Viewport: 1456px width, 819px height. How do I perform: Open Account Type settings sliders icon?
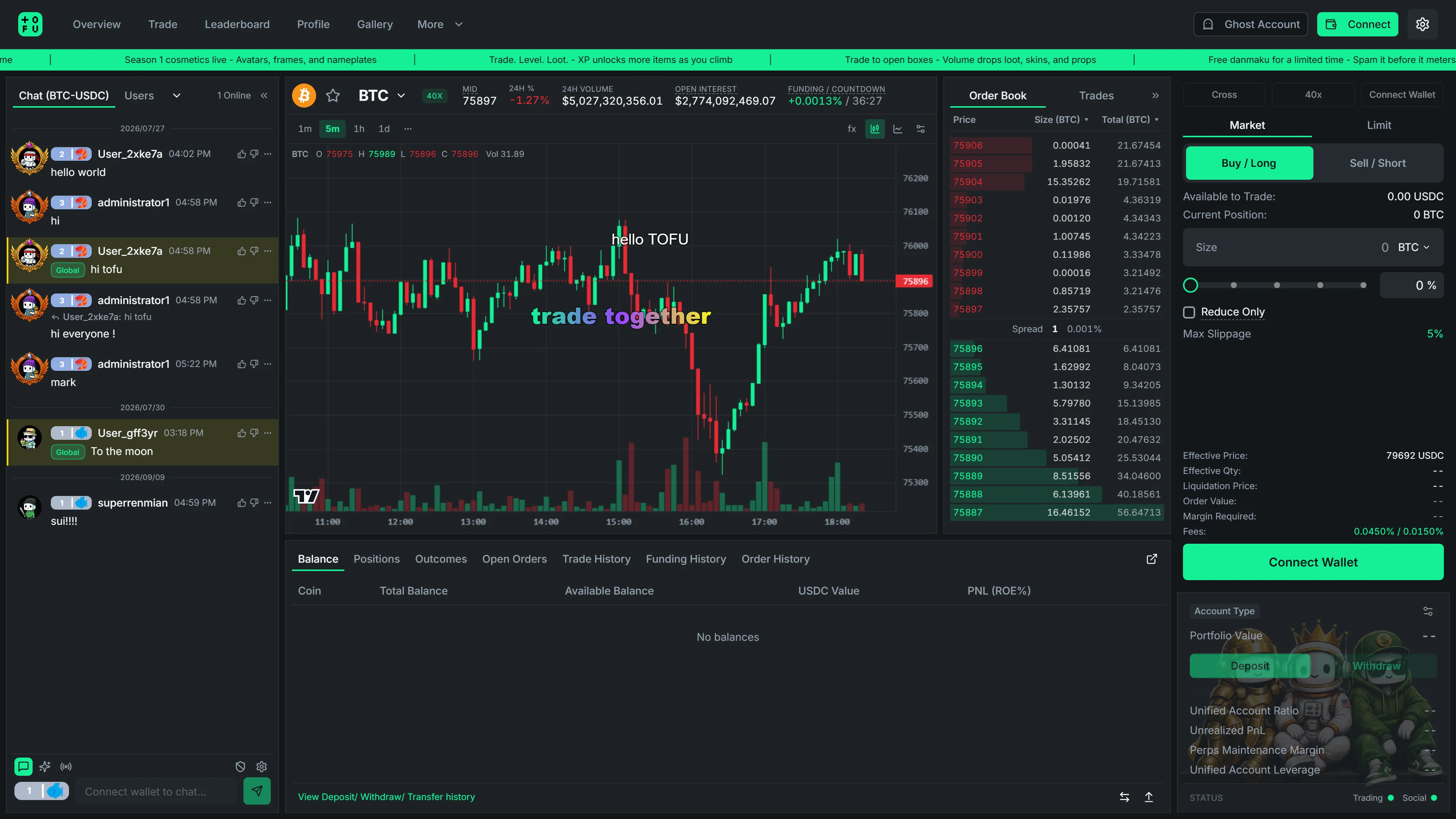click(x=1428, y=611)
